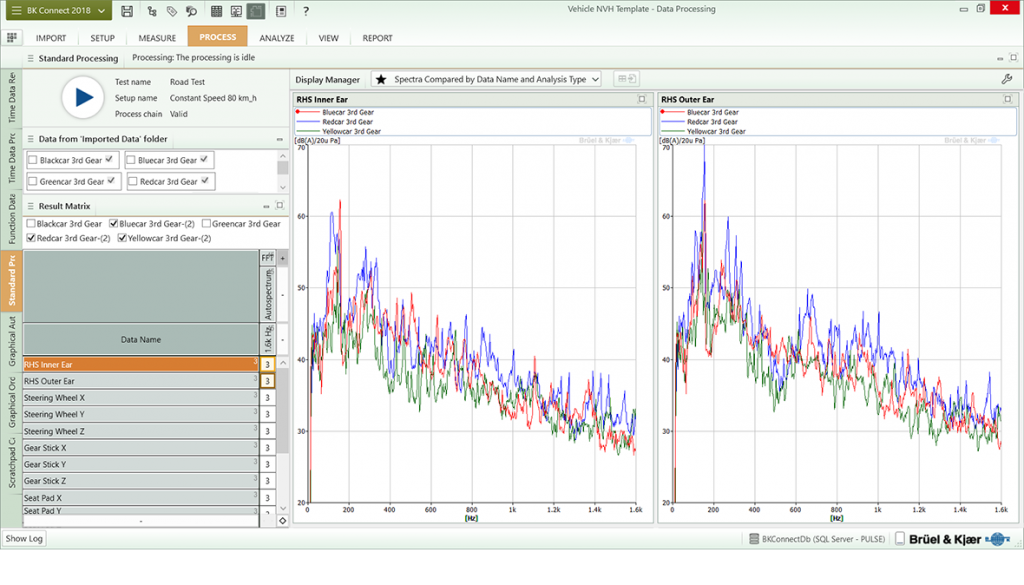
Task: Open the tagging tool icon
Action: coord(172,10)
